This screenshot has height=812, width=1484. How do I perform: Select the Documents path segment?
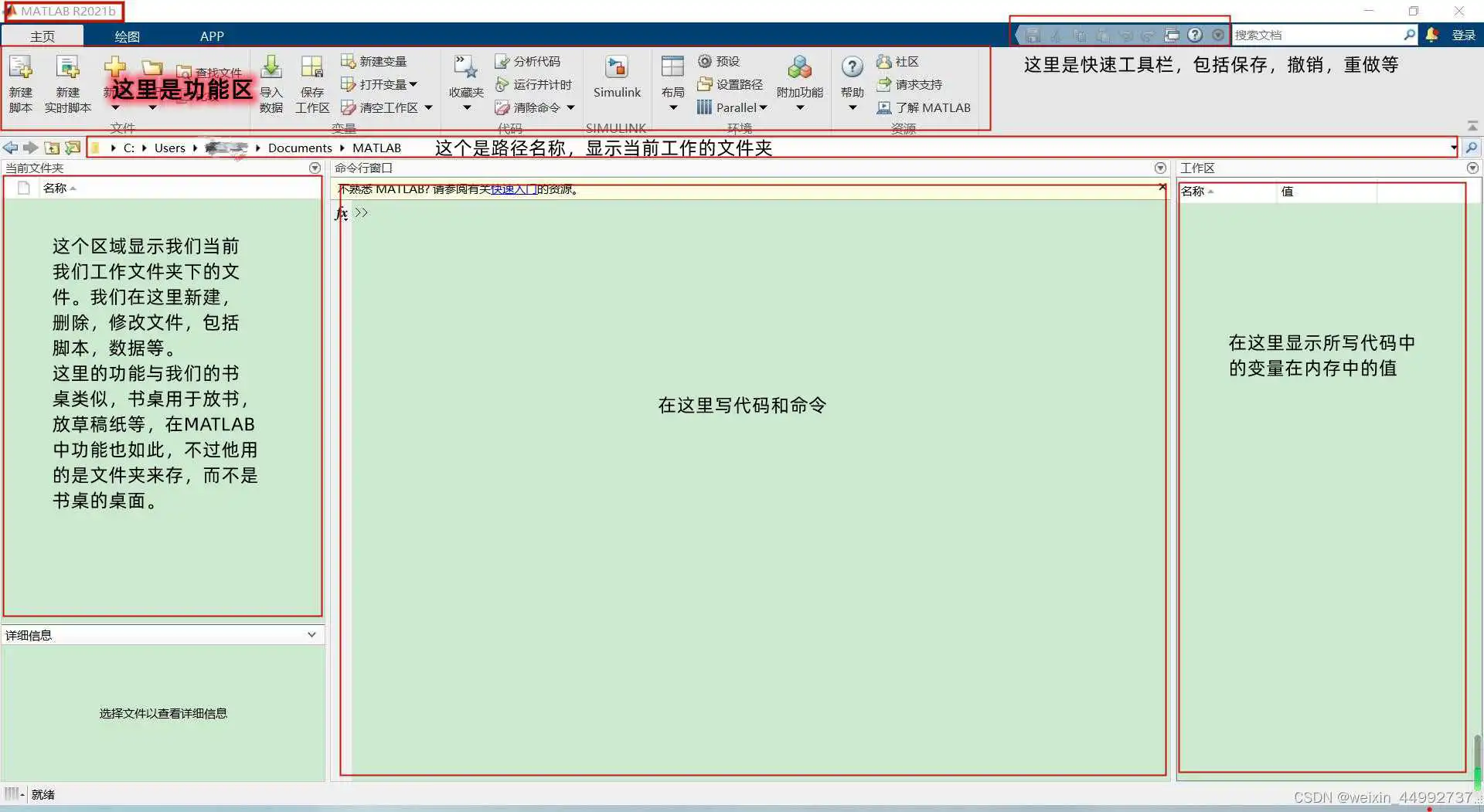[300, 148]
